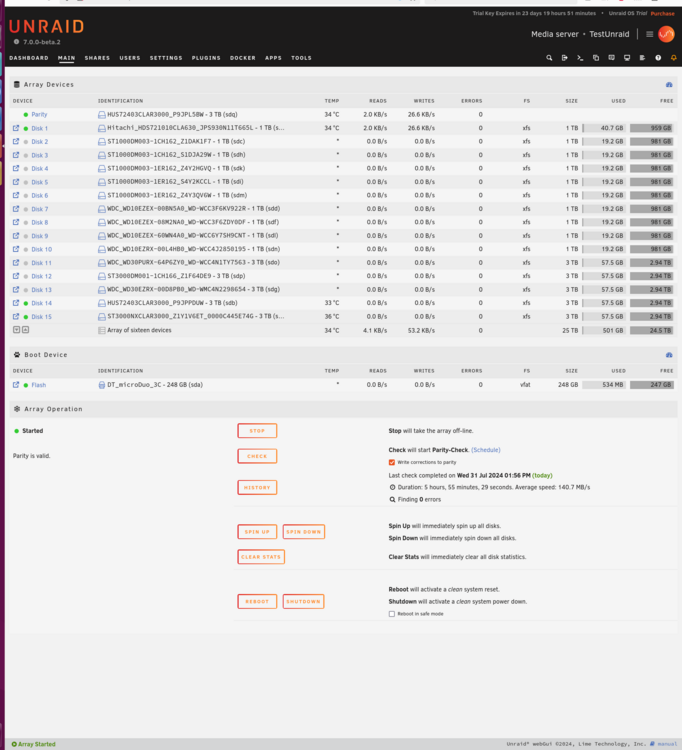Click the Spin Down button

[304, 531]
